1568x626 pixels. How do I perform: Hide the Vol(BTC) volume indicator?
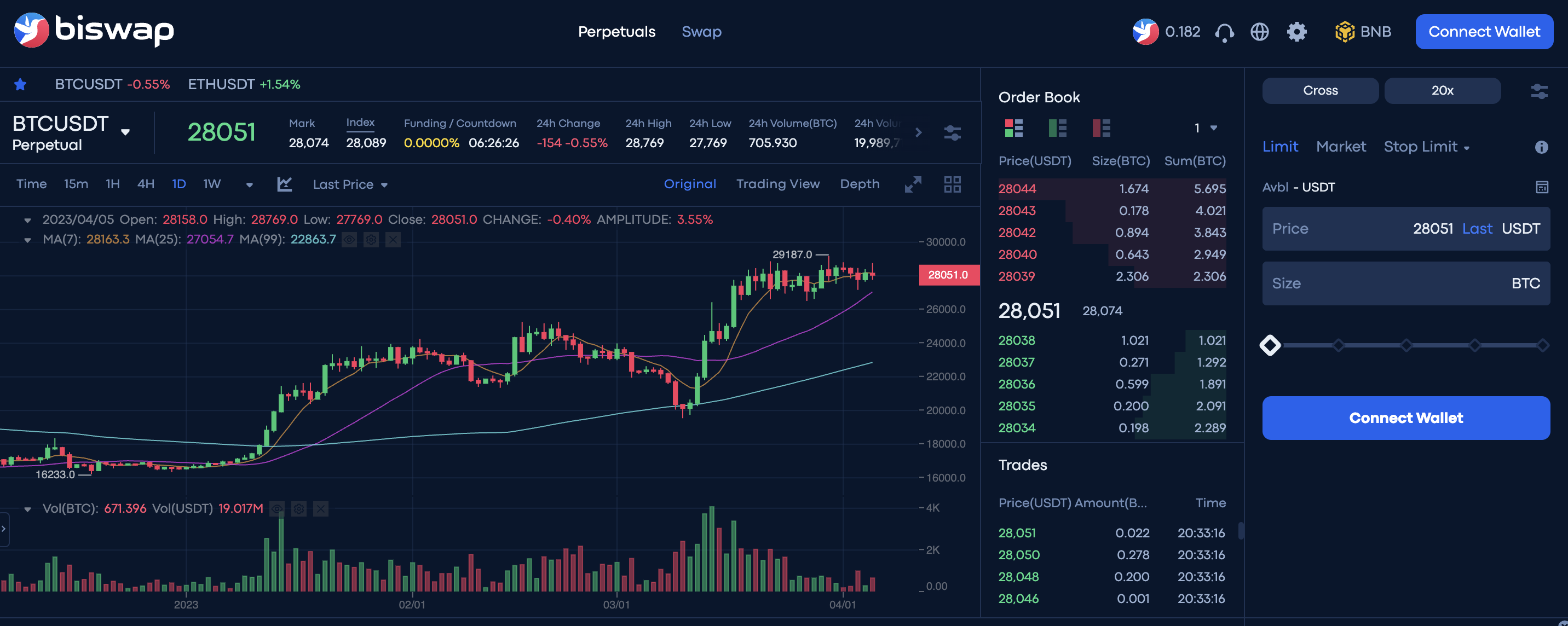pyautogui.click(x=277, y=509)
